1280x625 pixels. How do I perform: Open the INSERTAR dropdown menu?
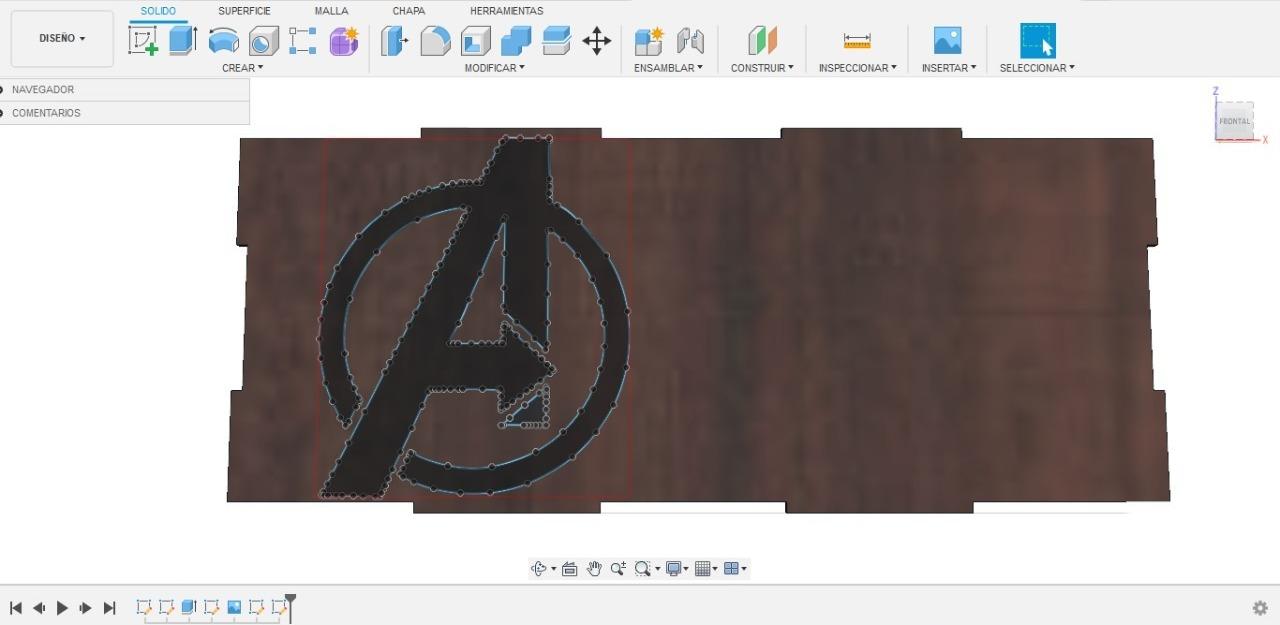949,68
